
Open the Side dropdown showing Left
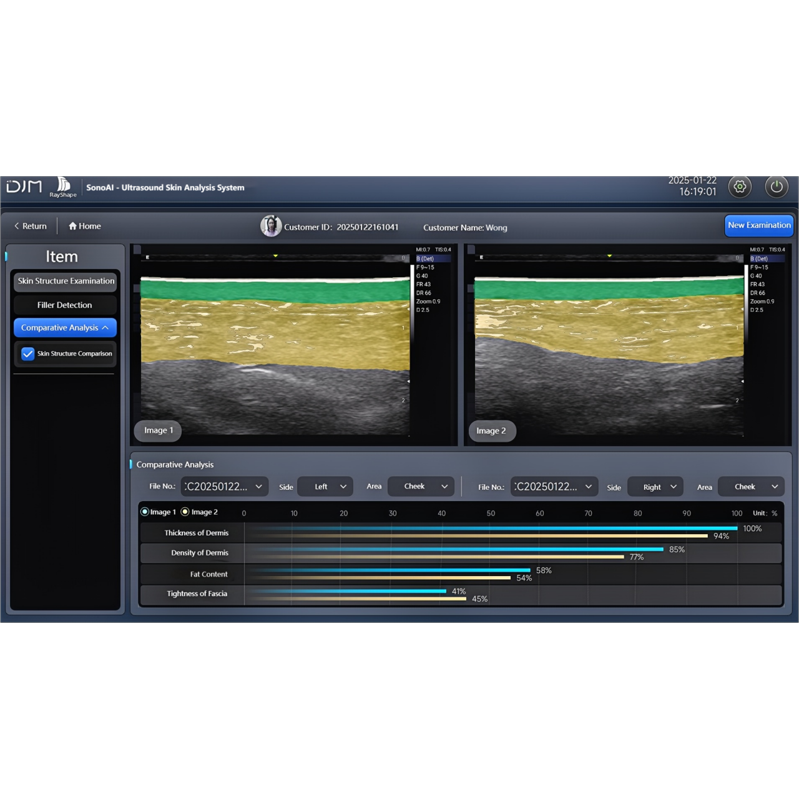(325, 486)
